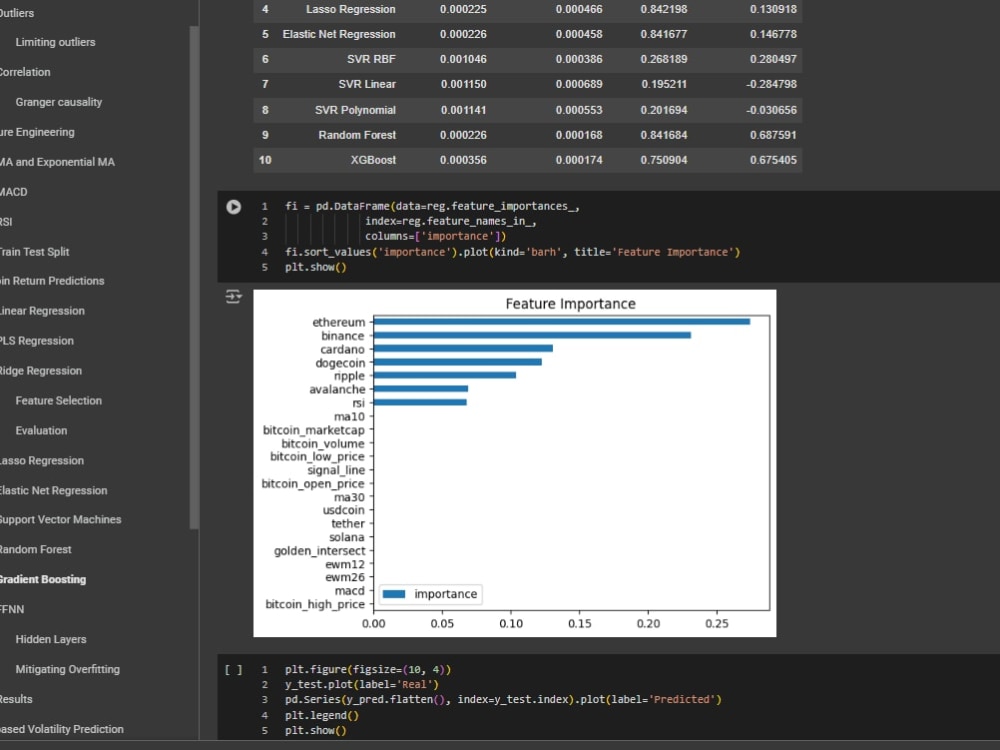Click the Feature Importance chart output
This screenshot has width=1000, height=750.
click(515, 463)
